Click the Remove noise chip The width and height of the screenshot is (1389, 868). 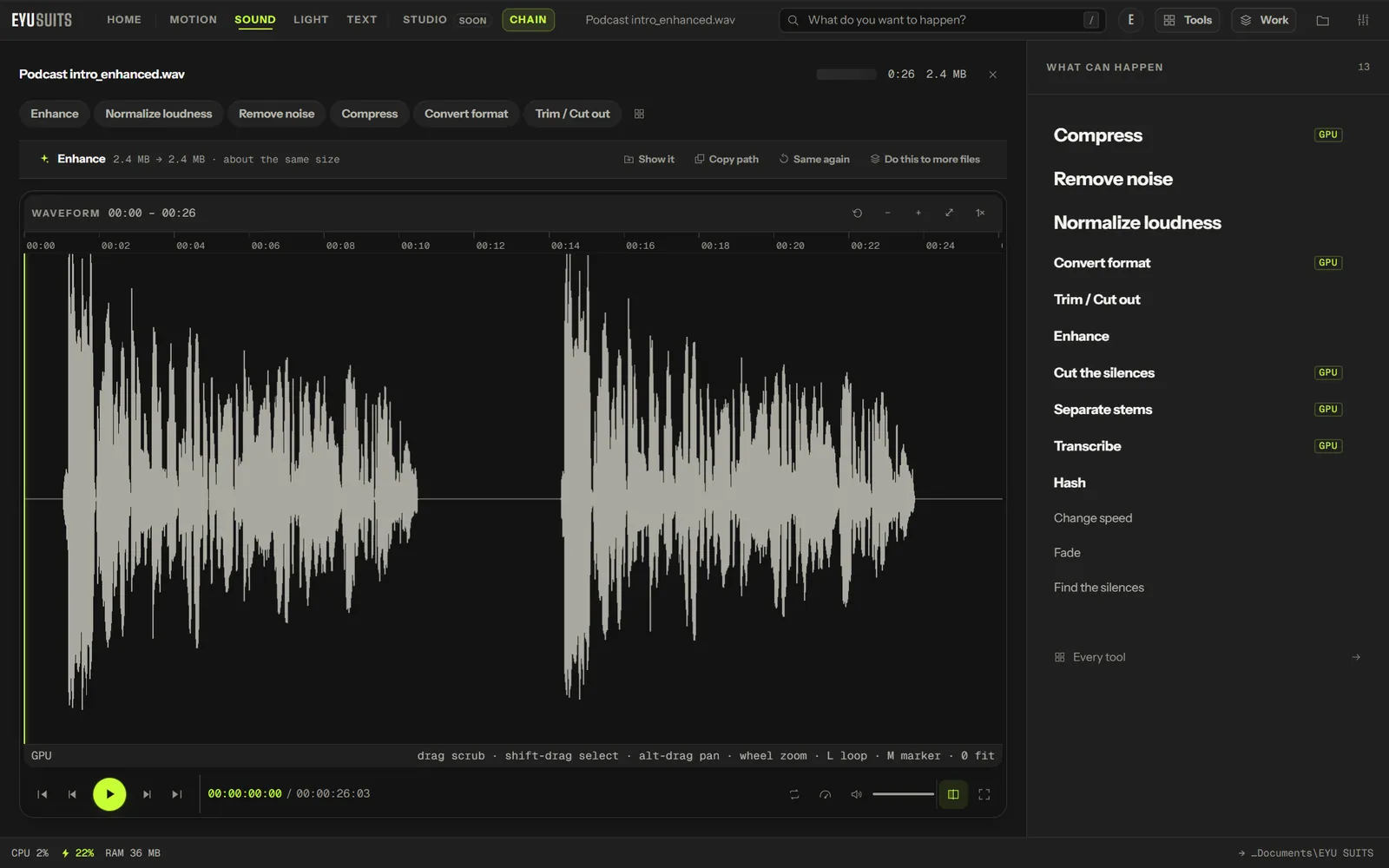[277, 114]
